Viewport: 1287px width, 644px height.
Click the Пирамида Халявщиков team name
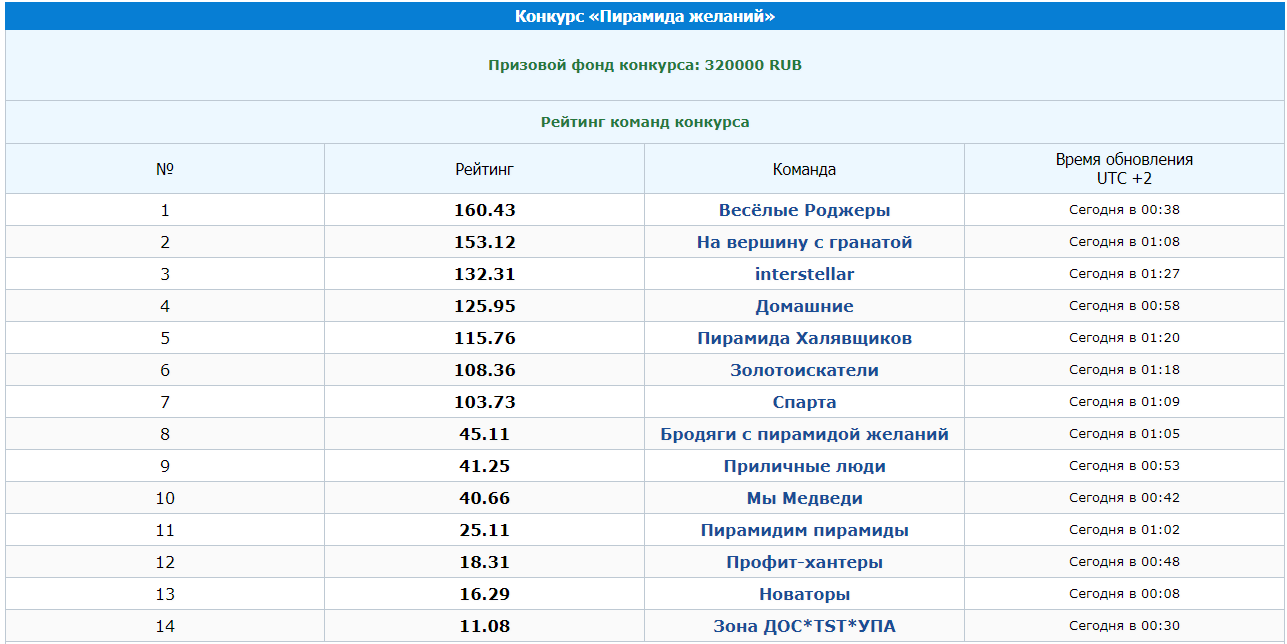pos(804,338)
